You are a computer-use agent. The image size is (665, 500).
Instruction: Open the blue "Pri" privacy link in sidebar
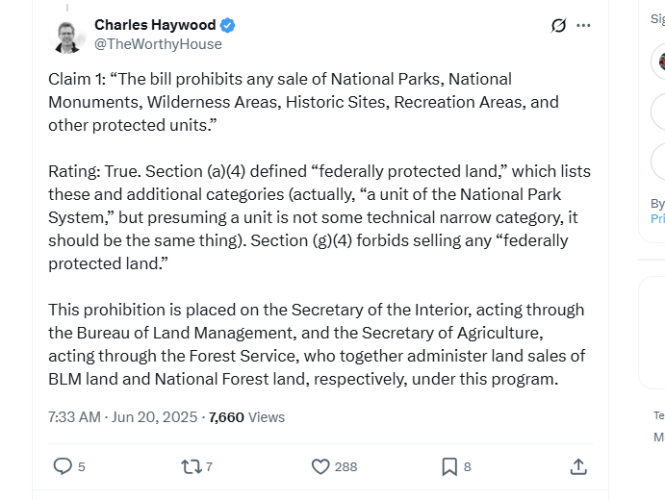(x=657, y=218)
